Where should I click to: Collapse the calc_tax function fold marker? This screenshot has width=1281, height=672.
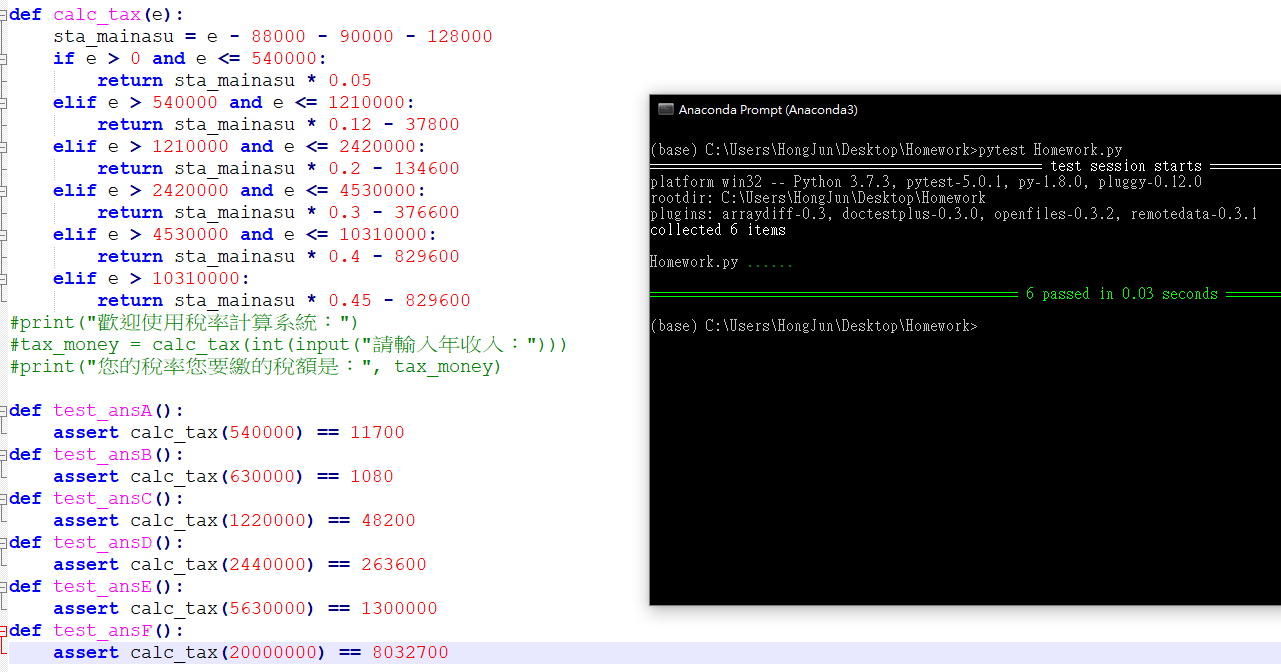click(4, 14)
